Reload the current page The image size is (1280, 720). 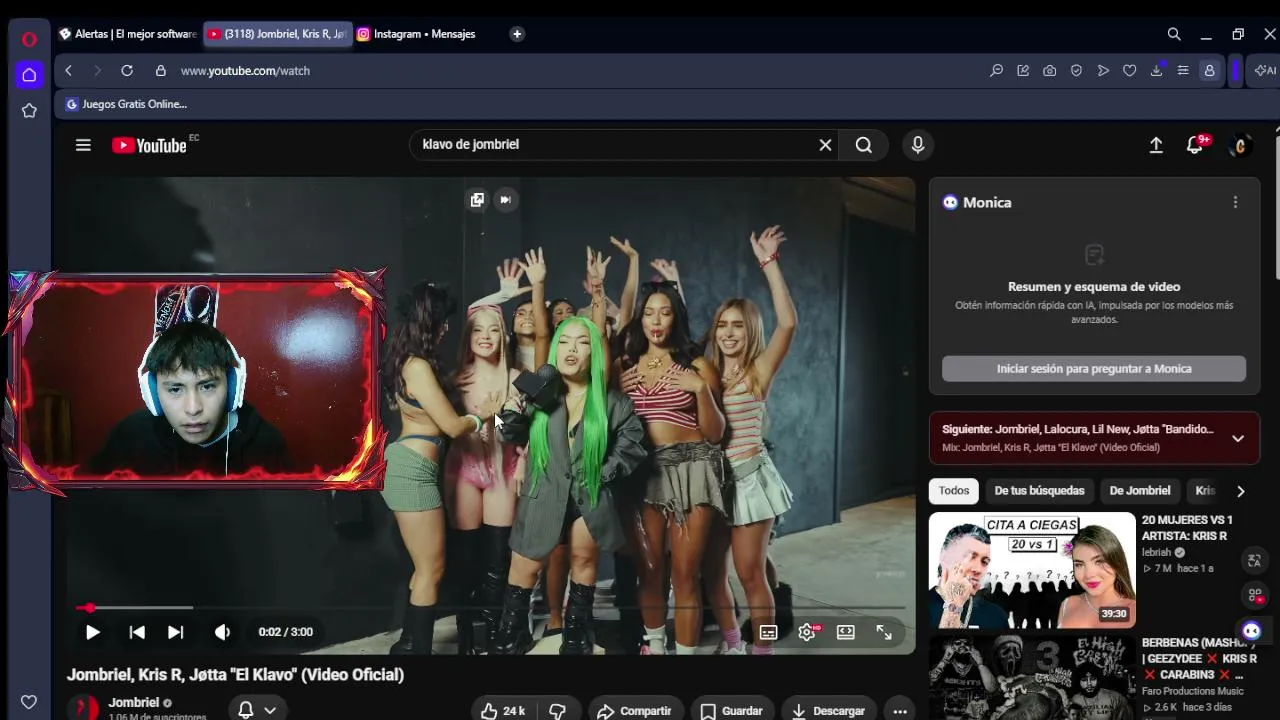[x=127, y=71]
